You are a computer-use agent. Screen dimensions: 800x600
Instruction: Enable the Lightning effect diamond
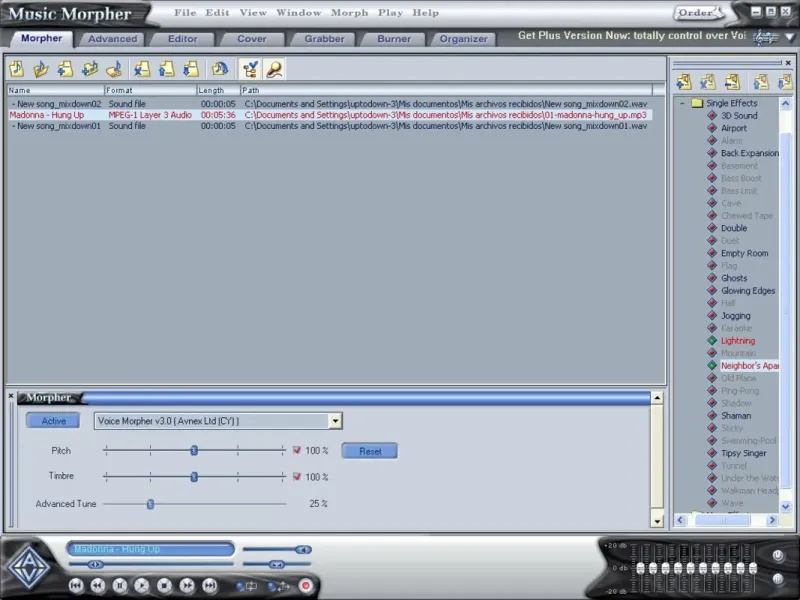(x=712, y=340)
